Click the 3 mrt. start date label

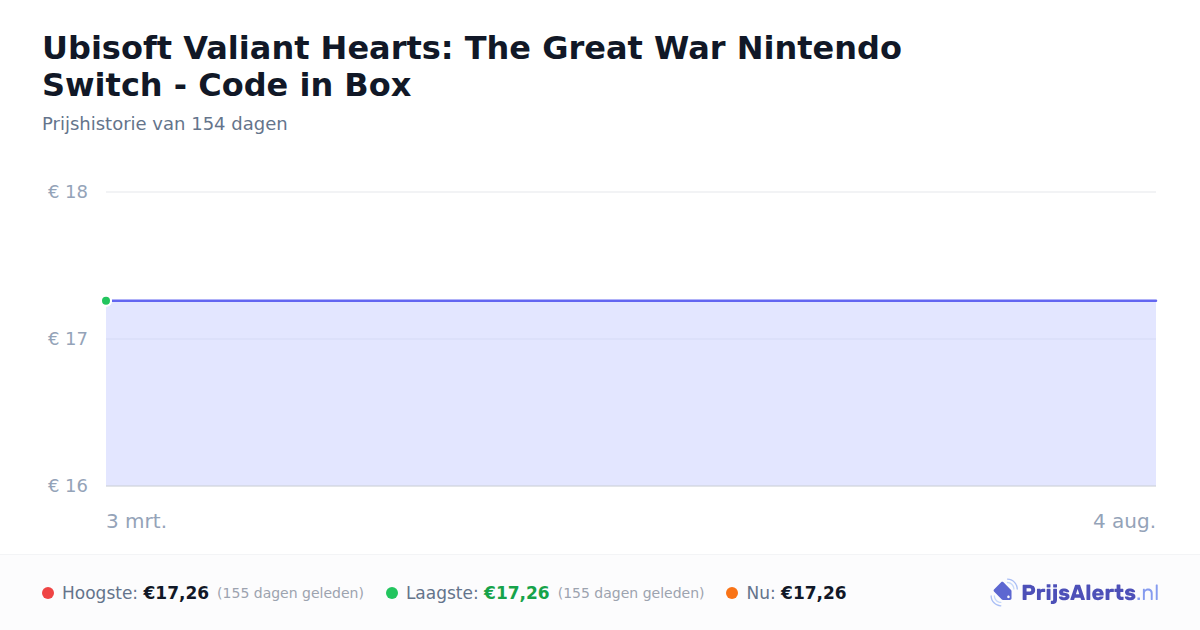point(137,521)
